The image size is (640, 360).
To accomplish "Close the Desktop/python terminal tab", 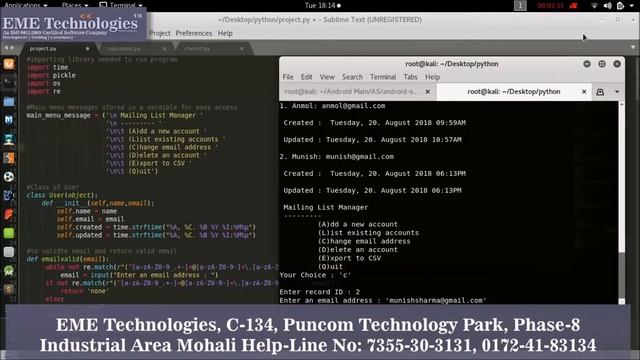I will [584, 92].
